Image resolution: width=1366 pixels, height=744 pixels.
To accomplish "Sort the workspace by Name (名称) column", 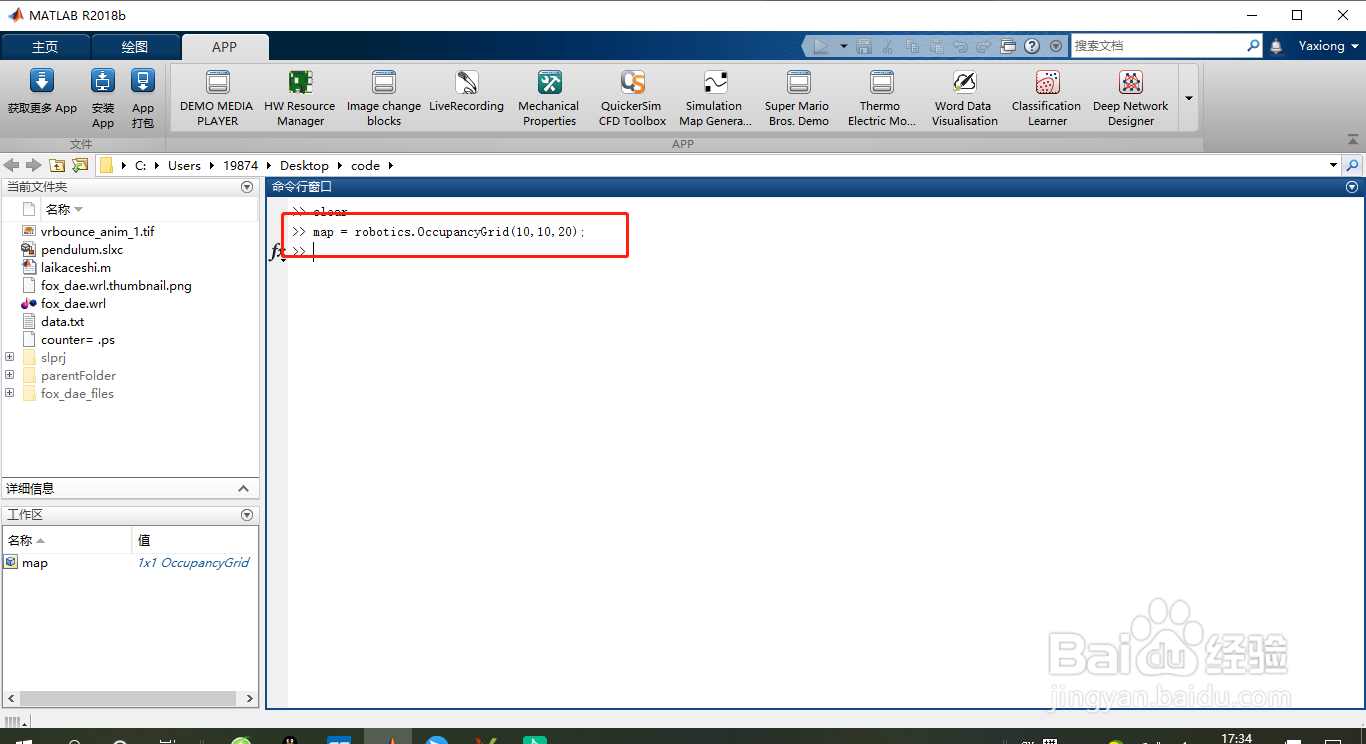I will pyautogui.click(x=67, y=540).
